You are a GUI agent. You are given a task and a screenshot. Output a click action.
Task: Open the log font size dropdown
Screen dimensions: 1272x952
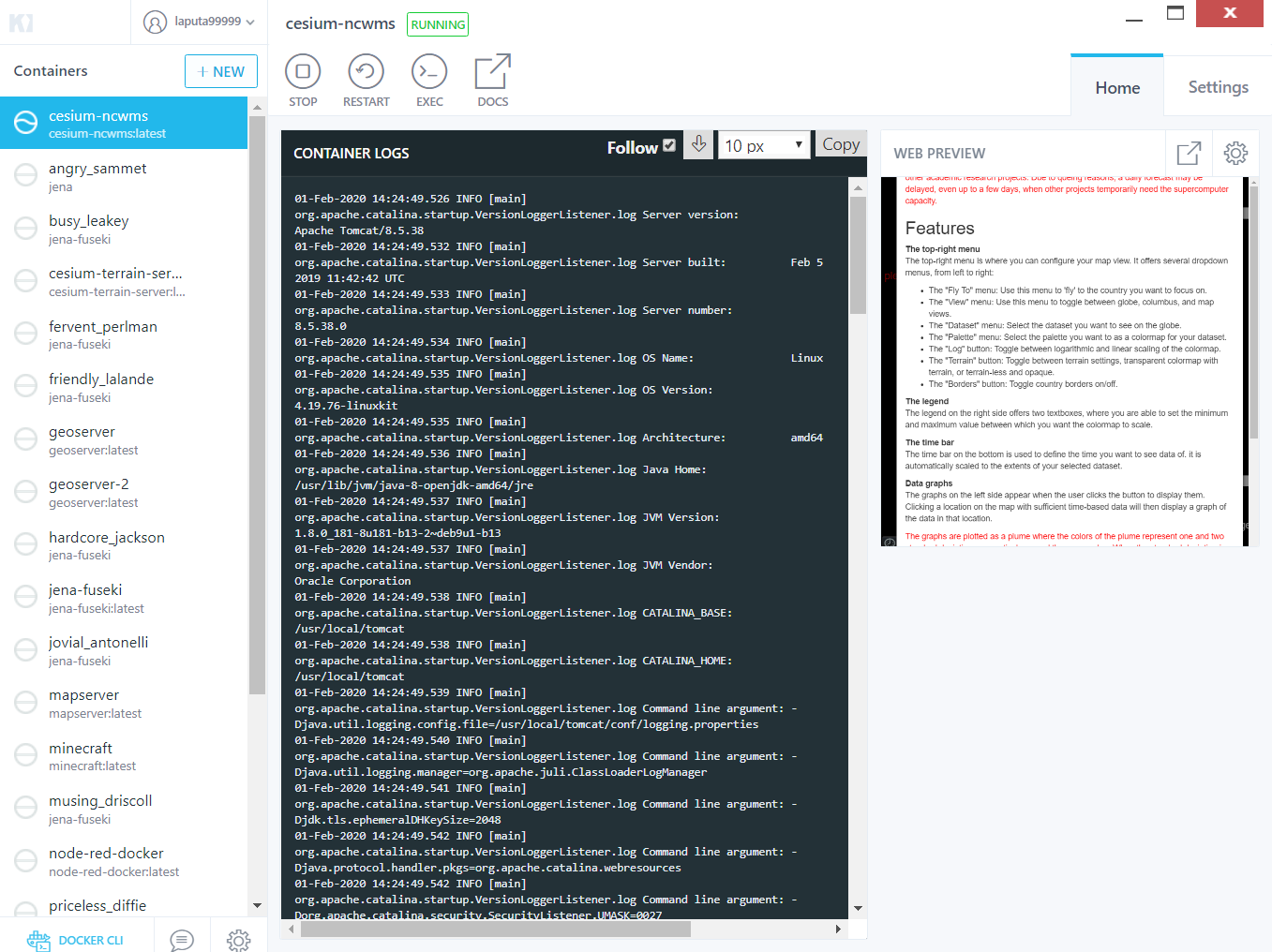(x=763, y=145)
